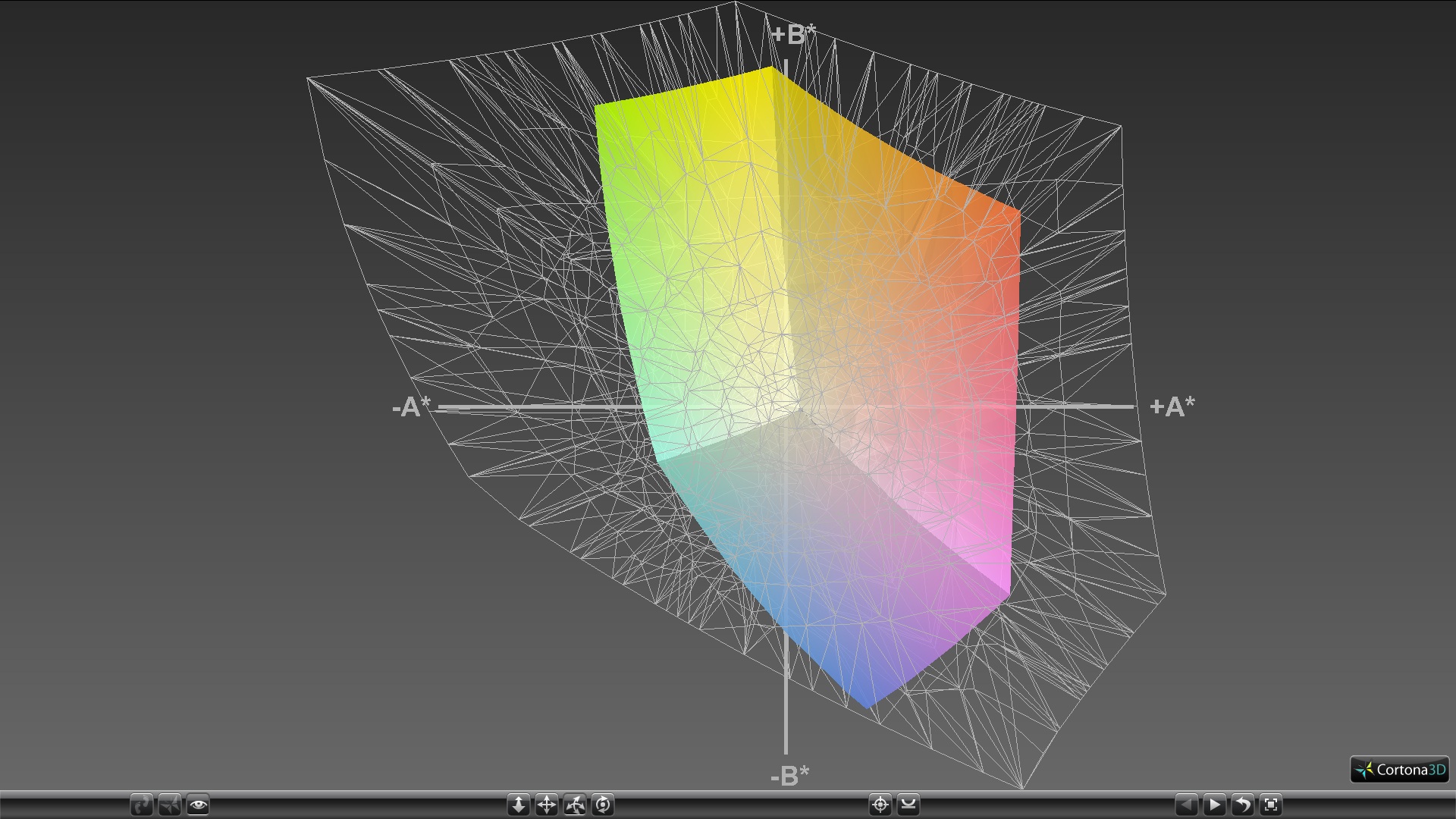1456x819 pixels.
Task: Select the Examine (eye) navigation mode
Action: tap(198, 805)
